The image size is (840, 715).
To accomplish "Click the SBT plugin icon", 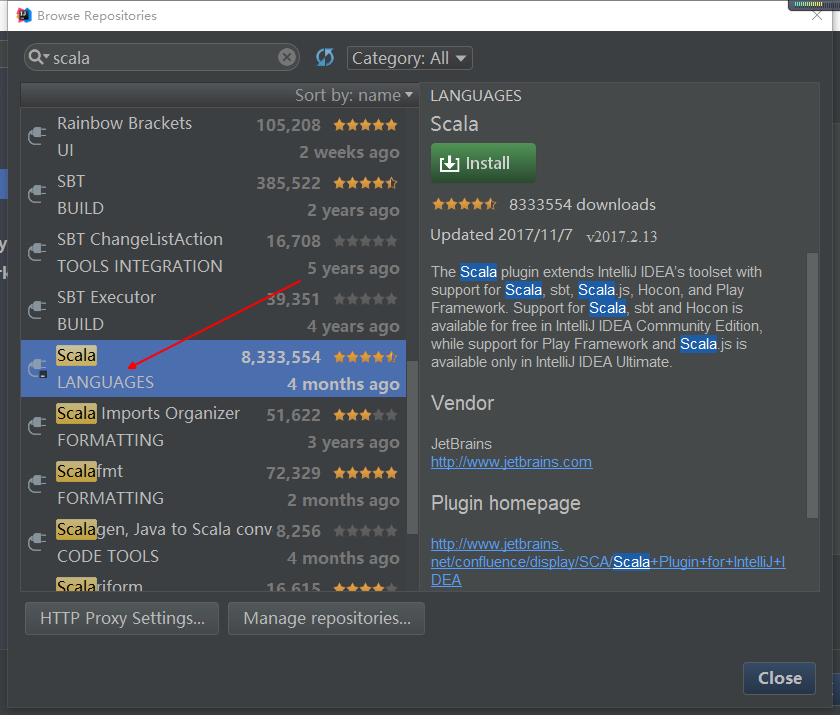I will tap(37, 194).
